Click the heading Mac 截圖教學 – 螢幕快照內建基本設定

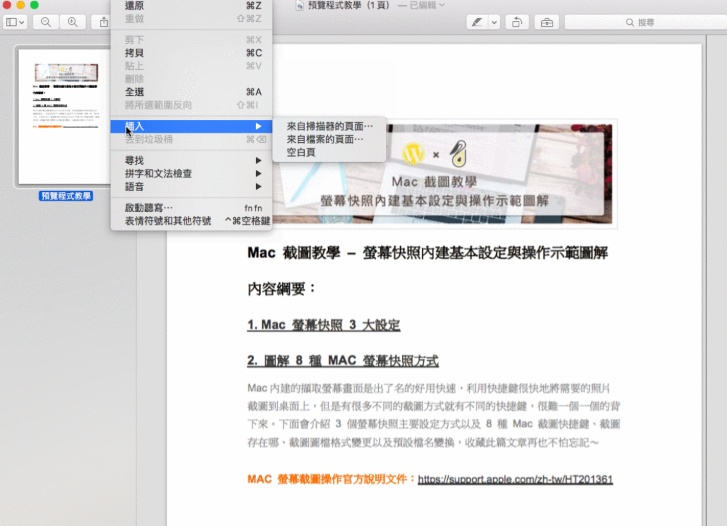[x=427, y=253]
